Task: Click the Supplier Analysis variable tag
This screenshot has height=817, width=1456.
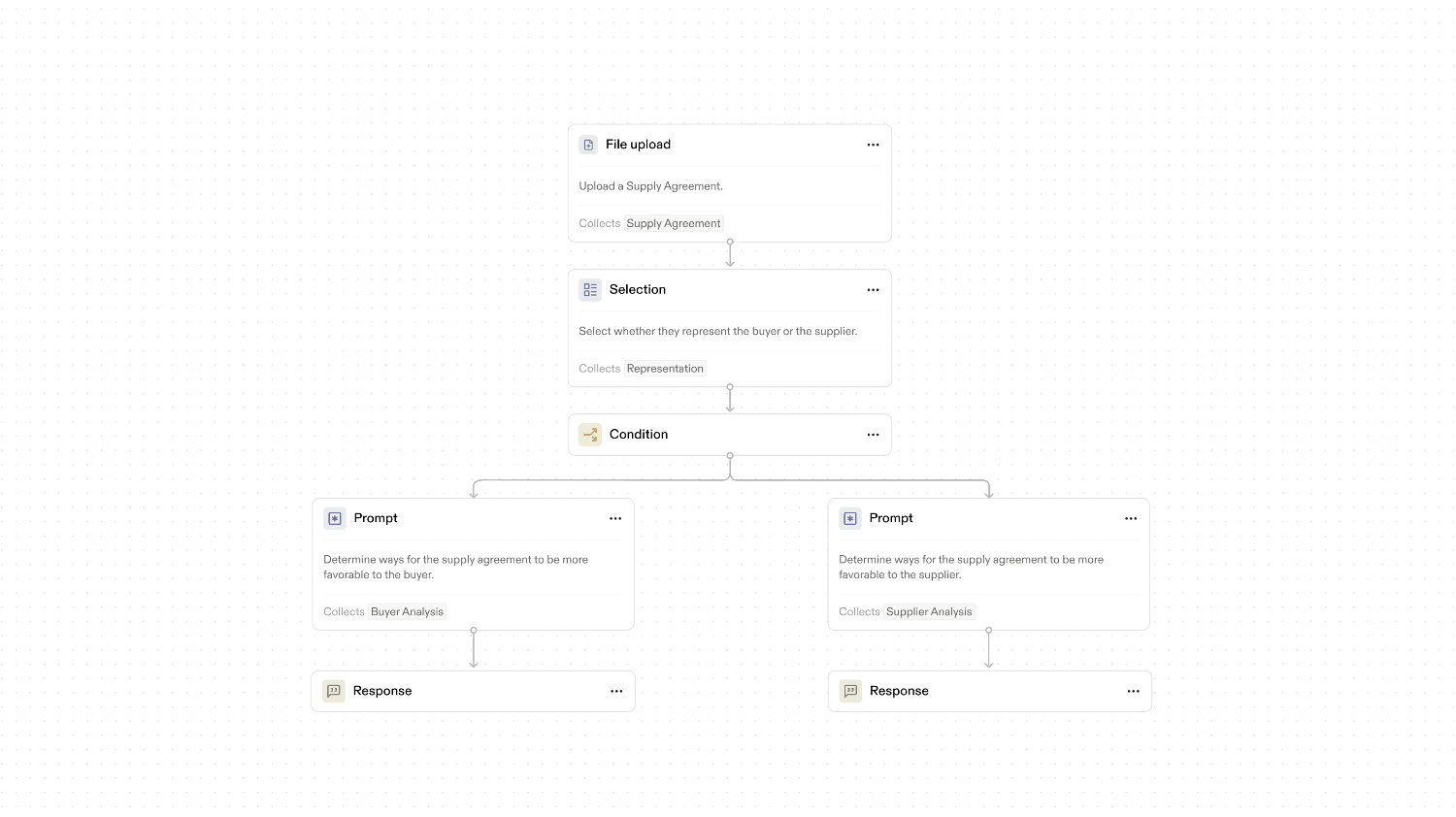Action: click(x=929, y=612)
